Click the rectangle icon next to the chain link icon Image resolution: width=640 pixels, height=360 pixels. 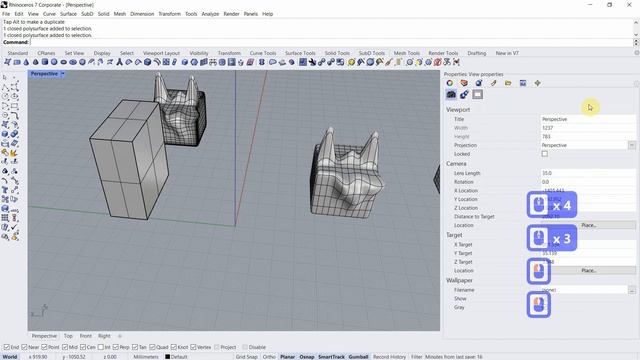(478, 95)
